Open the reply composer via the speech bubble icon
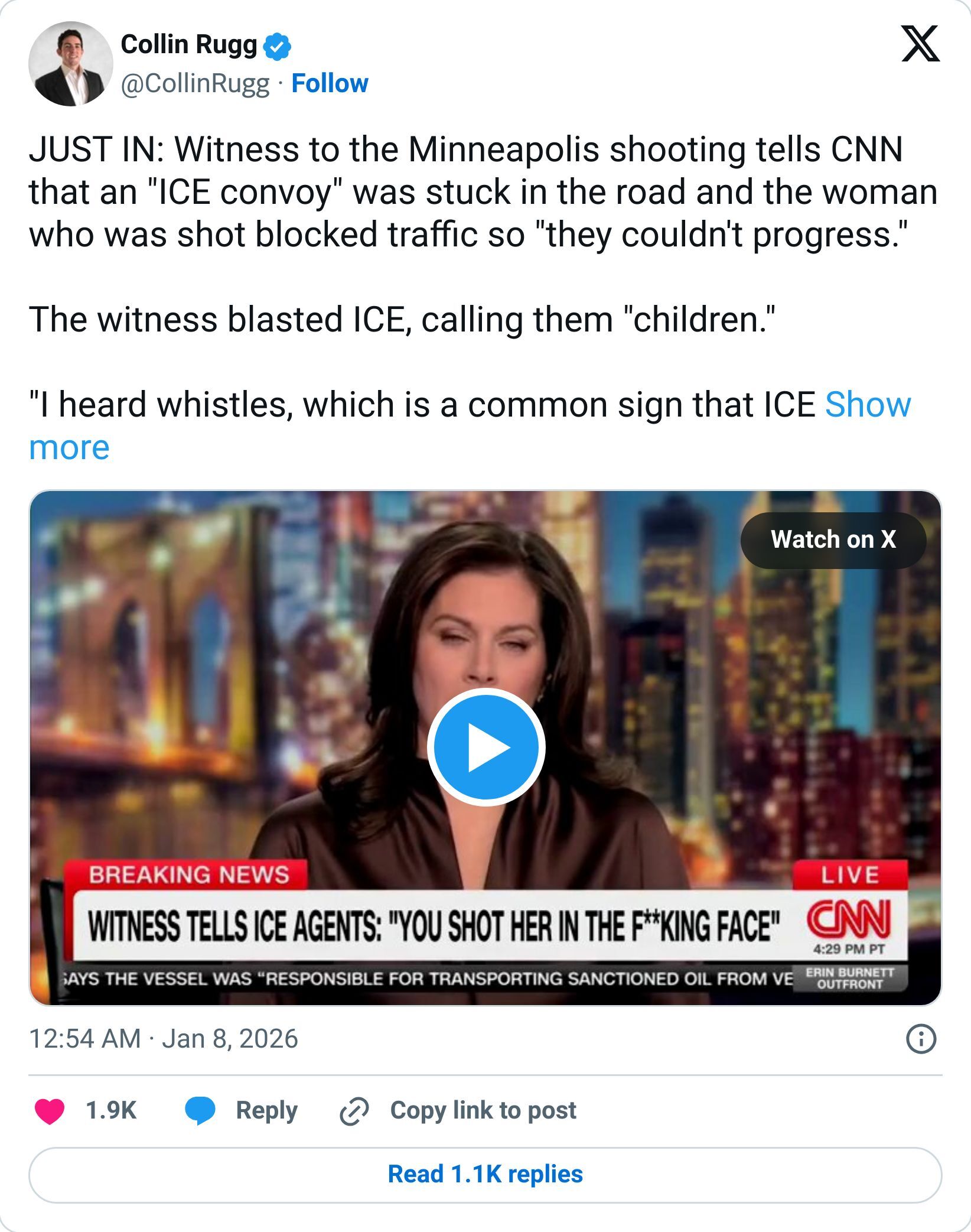The width and height of the screenshot is (971, 1232). tap(201, 1111)
